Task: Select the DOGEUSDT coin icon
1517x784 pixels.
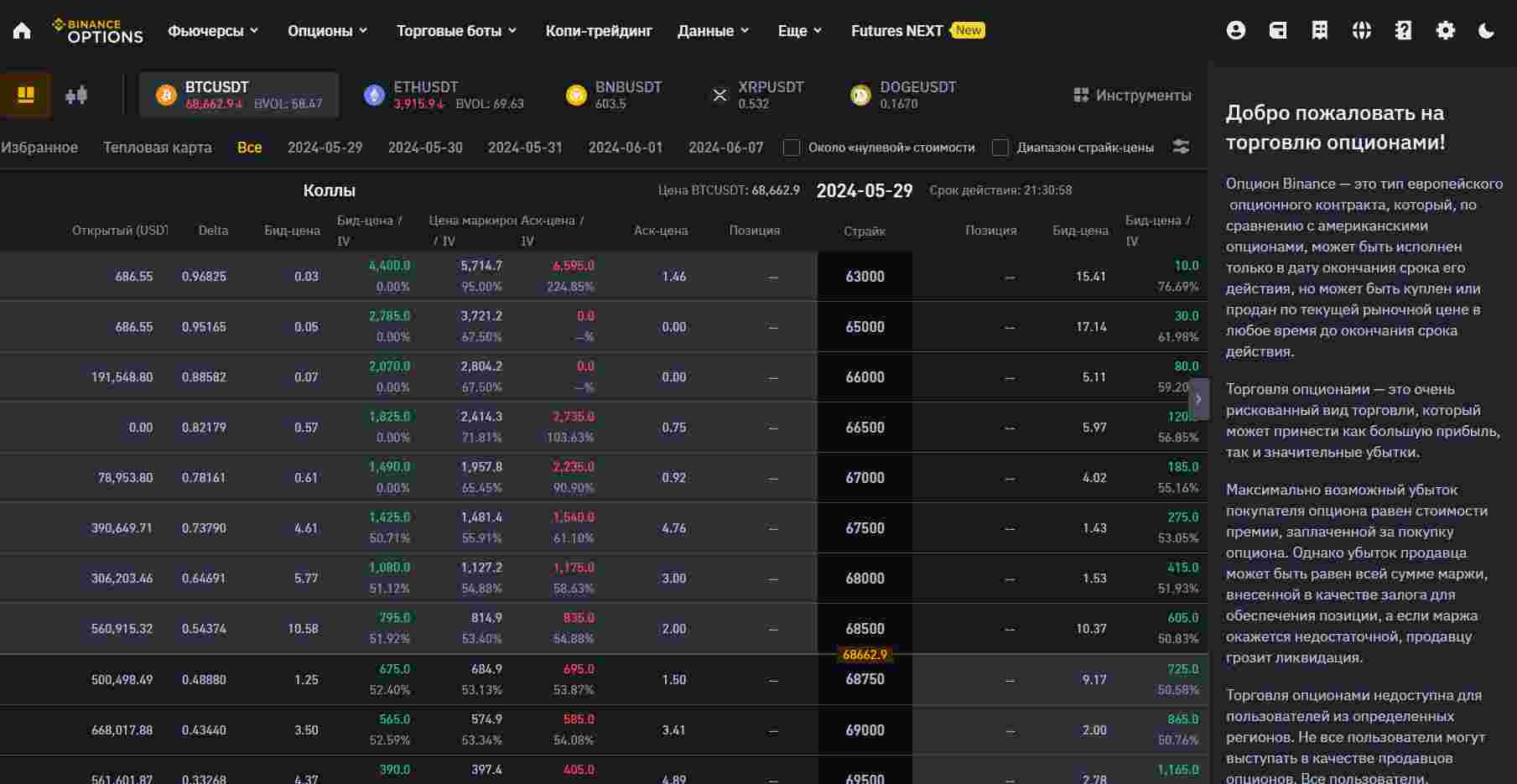Action: 860,95
